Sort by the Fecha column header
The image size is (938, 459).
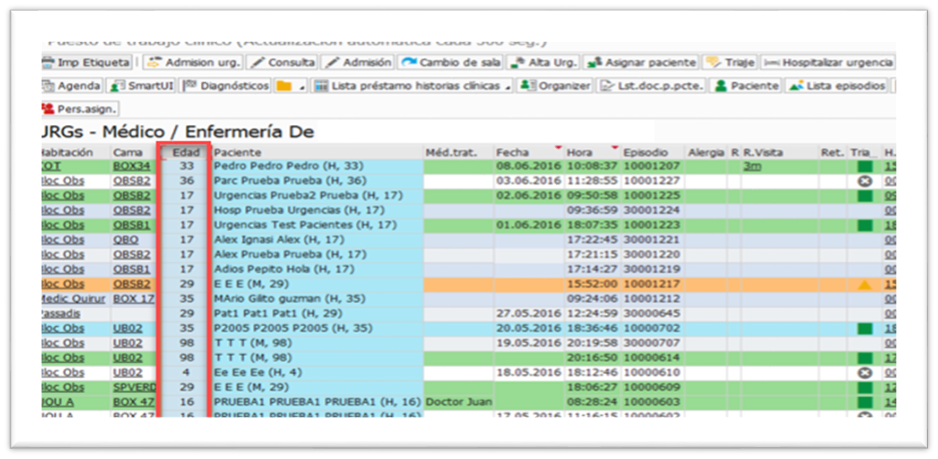click(x=529, y=153)
